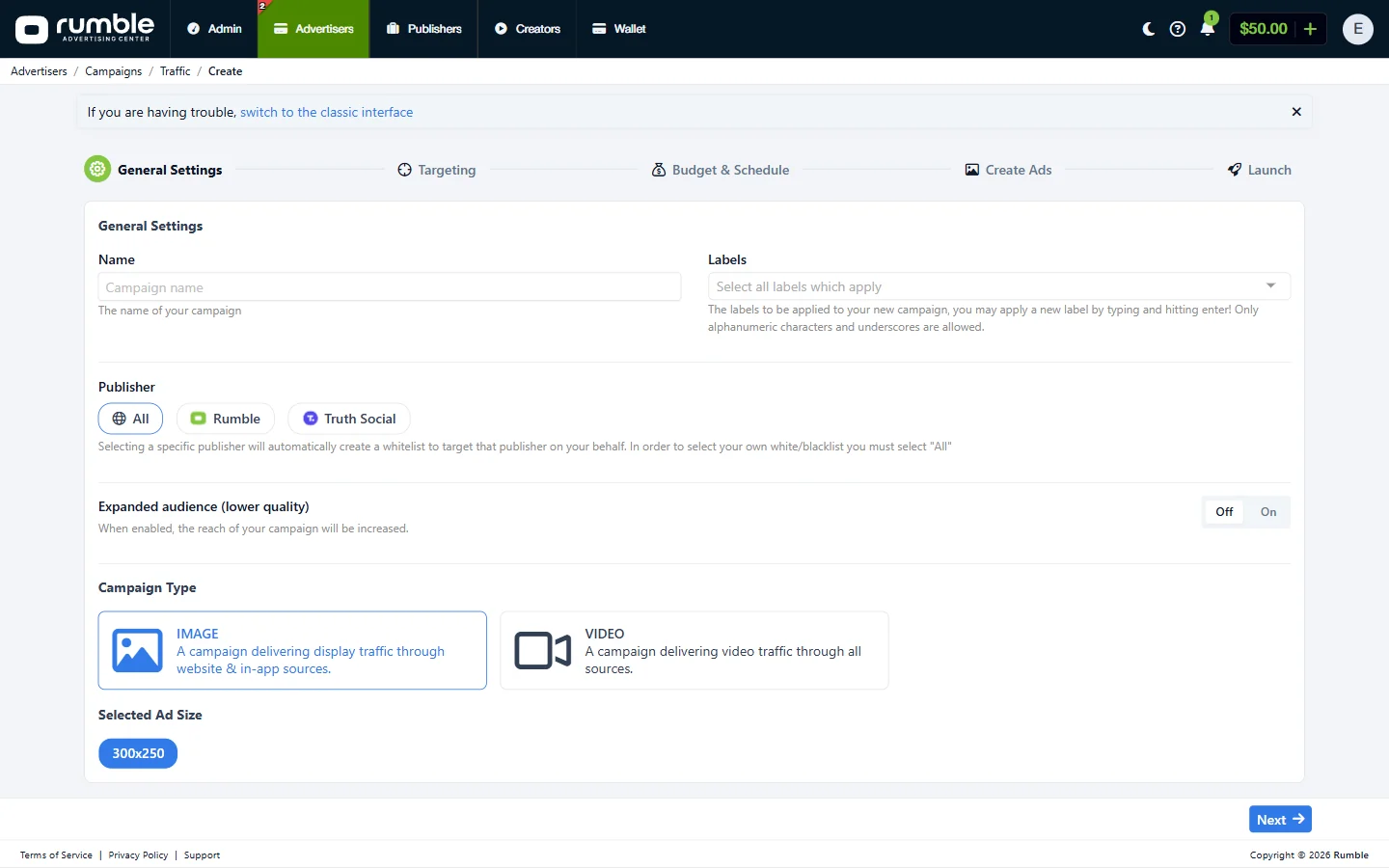Open the Publishers navigation menu
The height and width of the screenshot is (868, 1389).
point(424,29)
